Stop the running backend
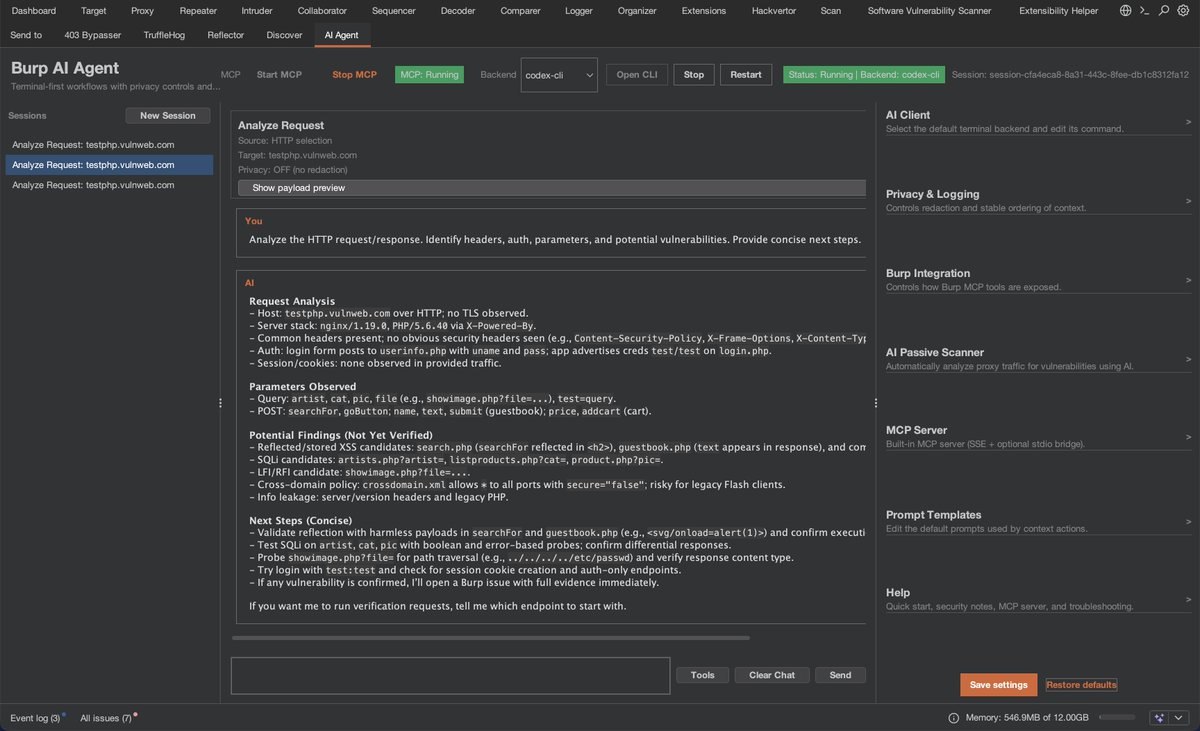 pos(694,75)
